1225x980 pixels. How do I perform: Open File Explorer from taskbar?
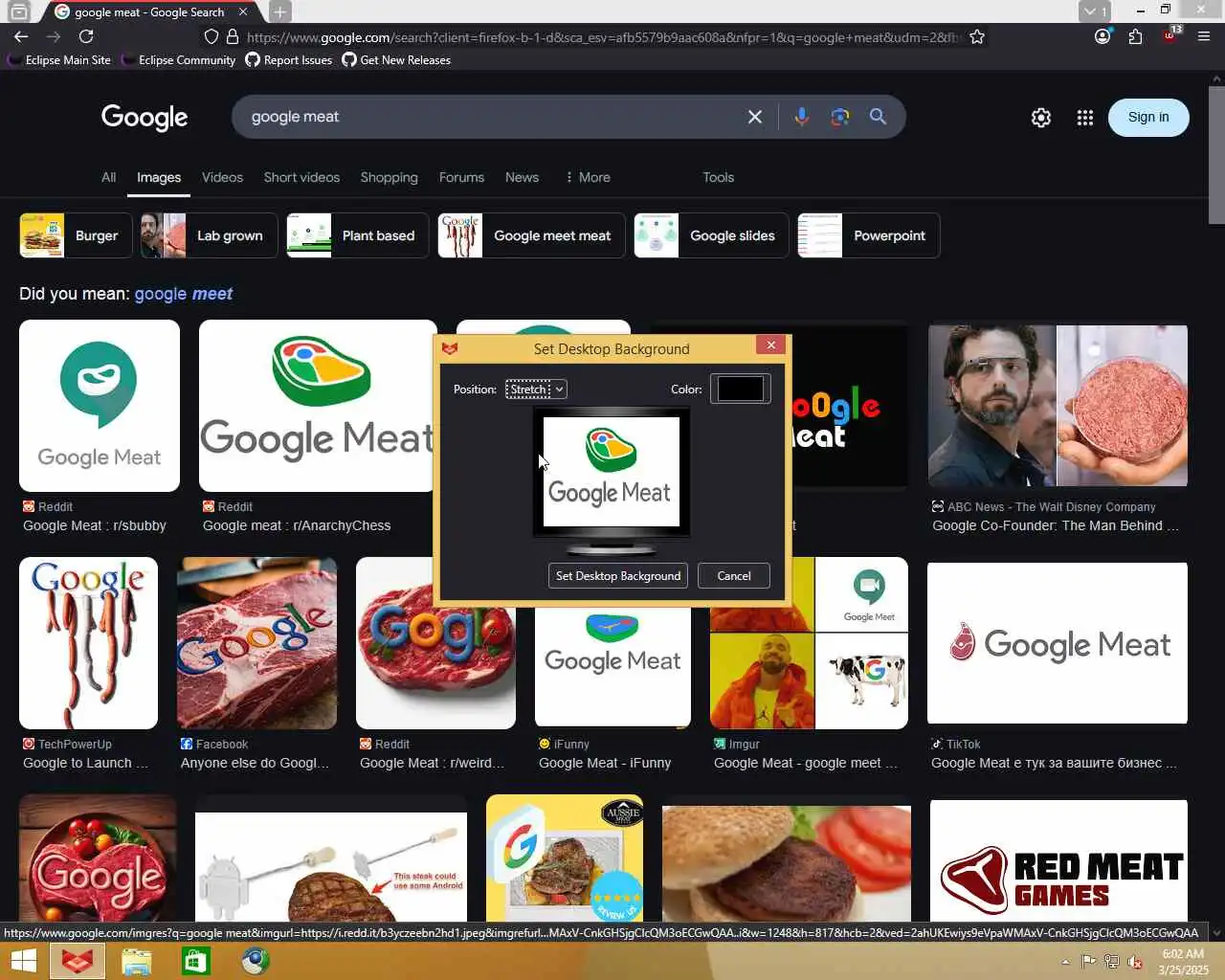137,961
